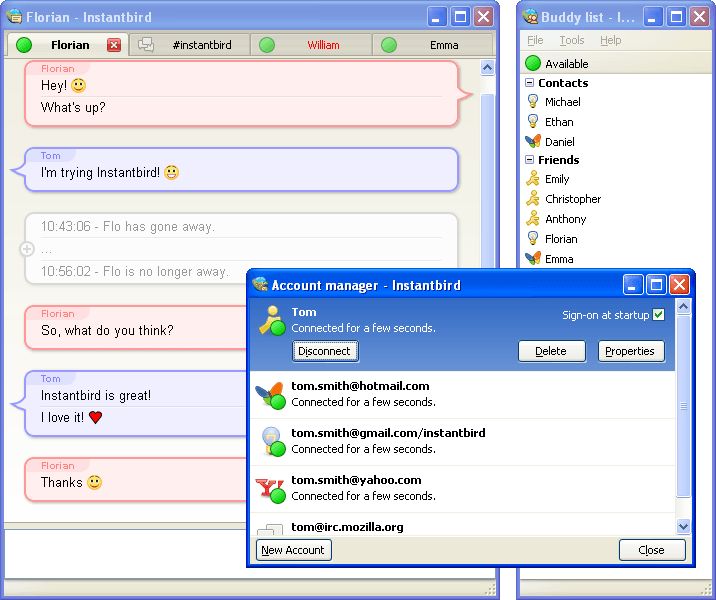Click the Yahoo icon beside tom.smith@yahoo.com

(269, 489)
